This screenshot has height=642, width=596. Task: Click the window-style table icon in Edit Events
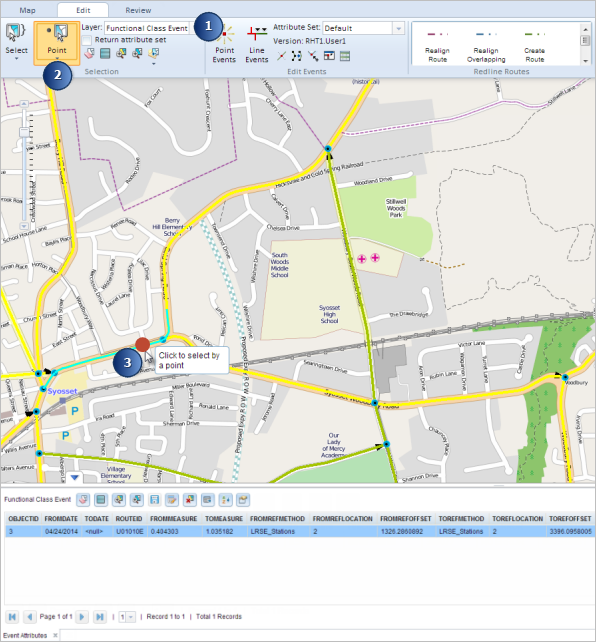[x=329, y=56]
